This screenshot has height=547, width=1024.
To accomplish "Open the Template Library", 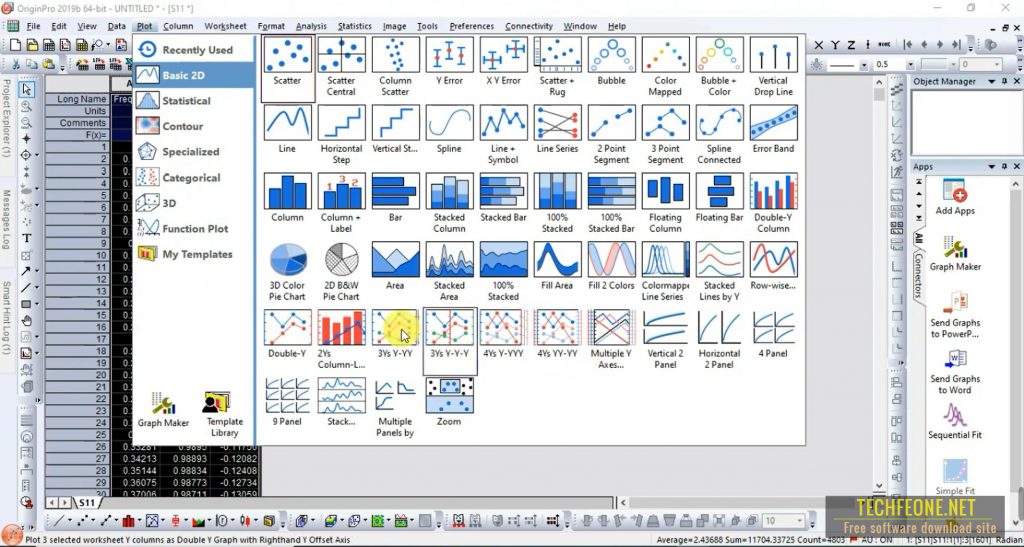I will click(x=224, y=414).
